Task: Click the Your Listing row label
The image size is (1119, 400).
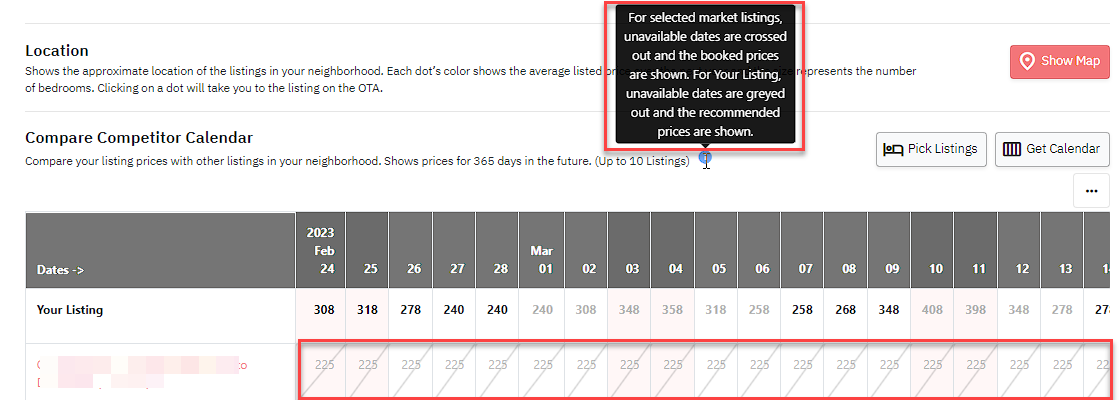Action: tap(70, 310)
